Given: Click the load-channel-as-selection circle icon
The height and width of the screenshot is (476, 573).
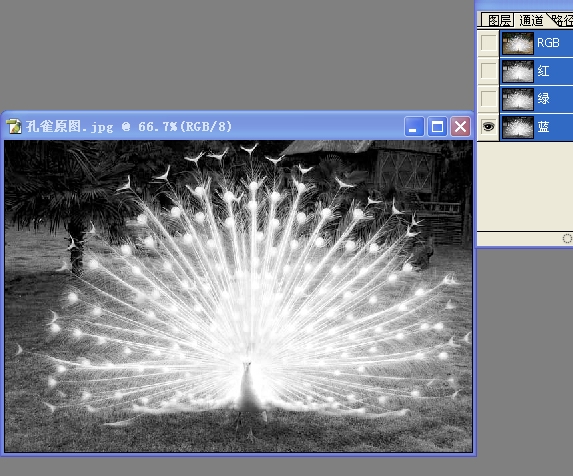Looking at the screenshot, I should (x=568, y=239).
